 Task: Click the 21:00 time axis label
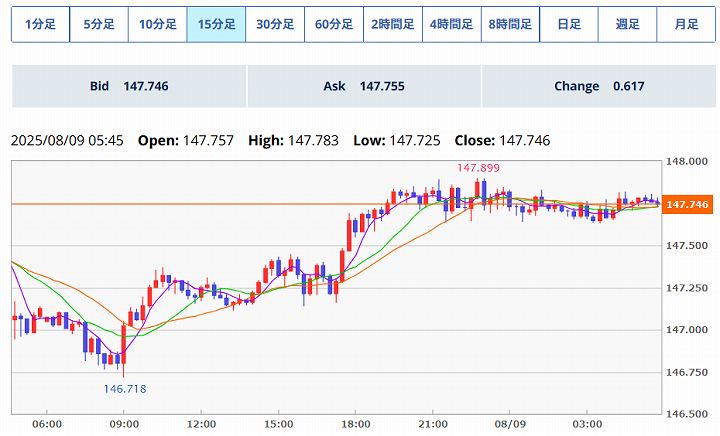click(x=433, y=424)
